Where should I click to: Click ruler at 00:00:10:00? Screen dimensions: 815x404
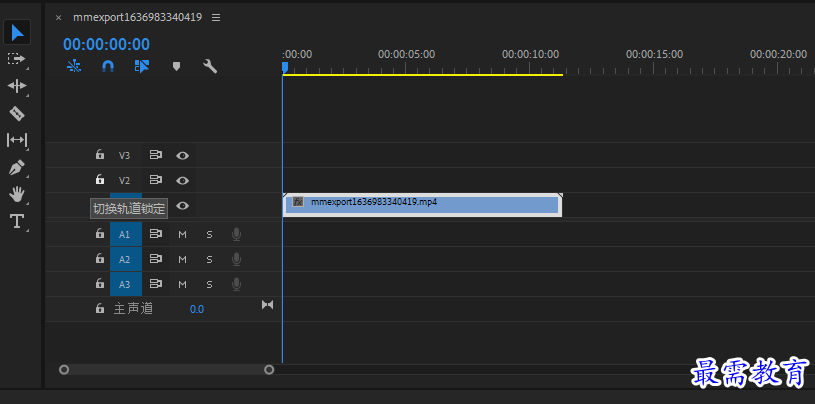(x=530, y=54)
